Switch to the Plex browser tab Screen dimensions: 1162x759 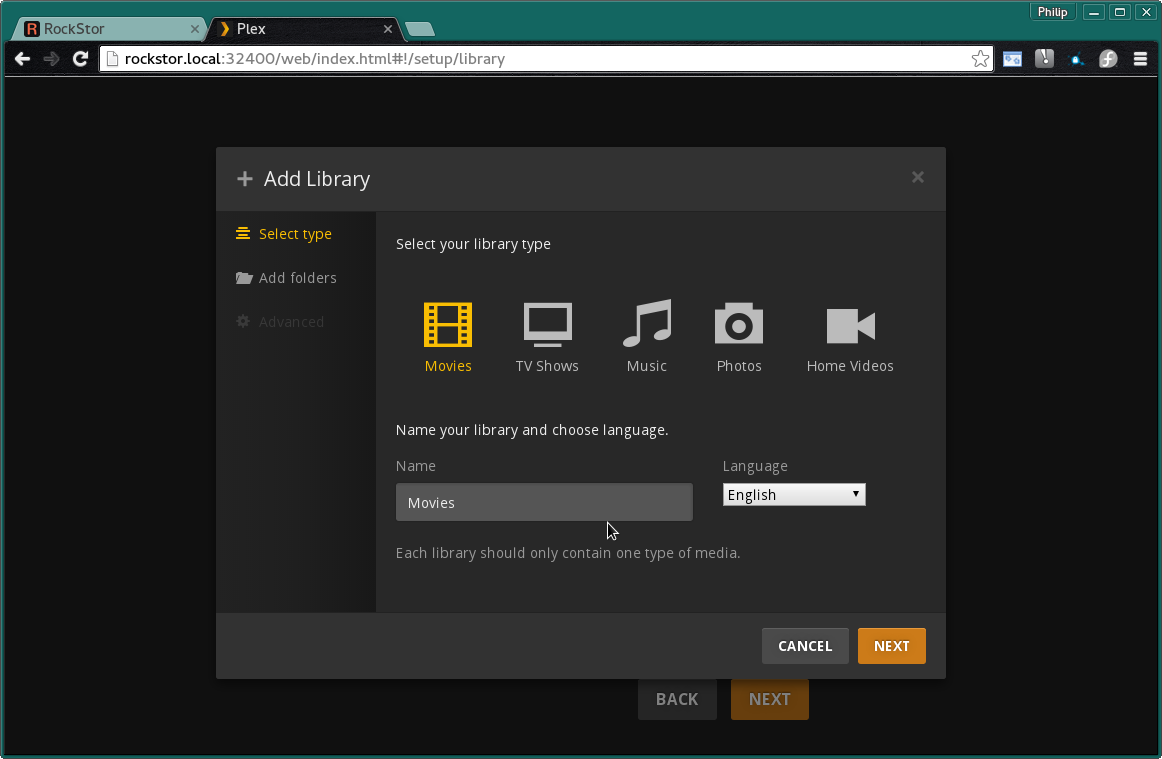pyautogui.click(x=305, y=29)
